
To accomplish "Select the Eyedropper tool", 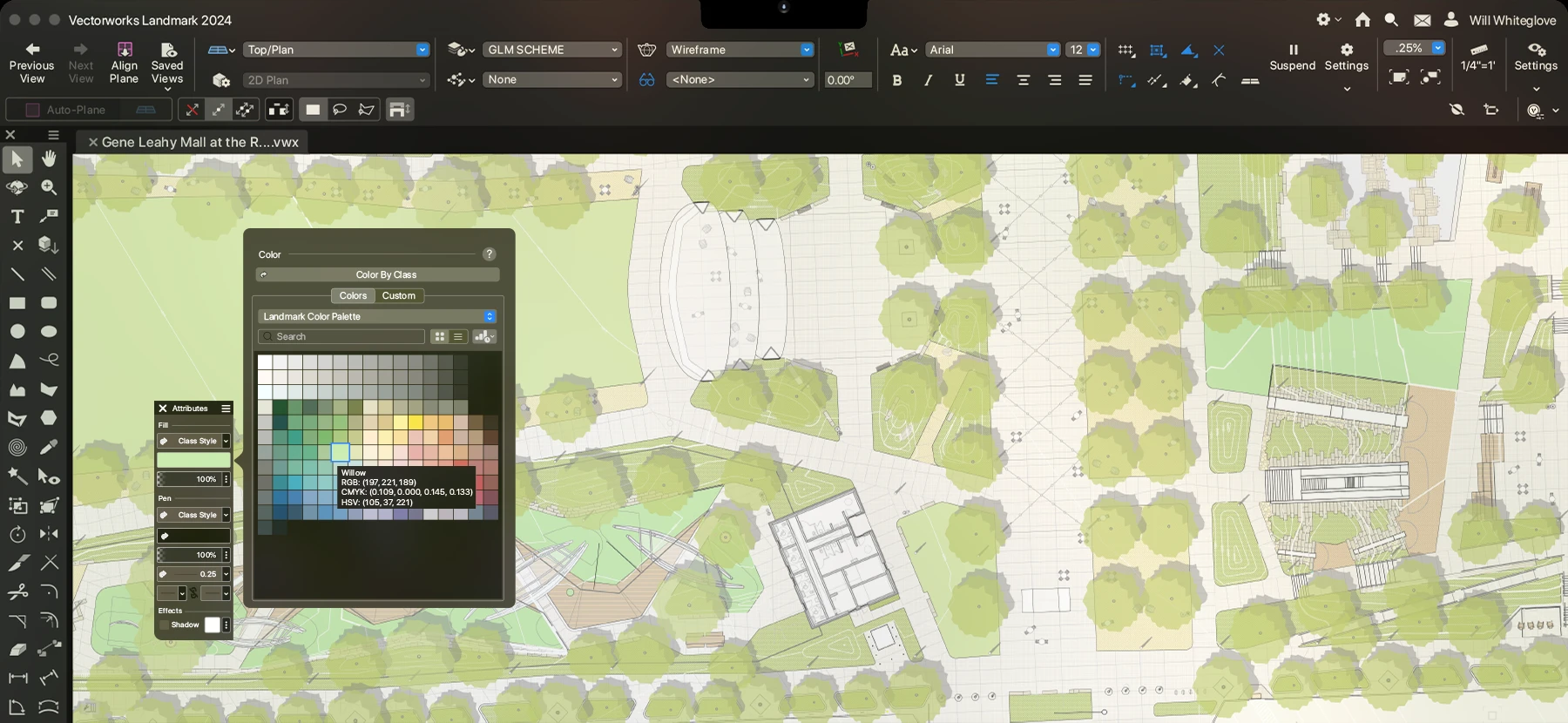I will (49, 447).
